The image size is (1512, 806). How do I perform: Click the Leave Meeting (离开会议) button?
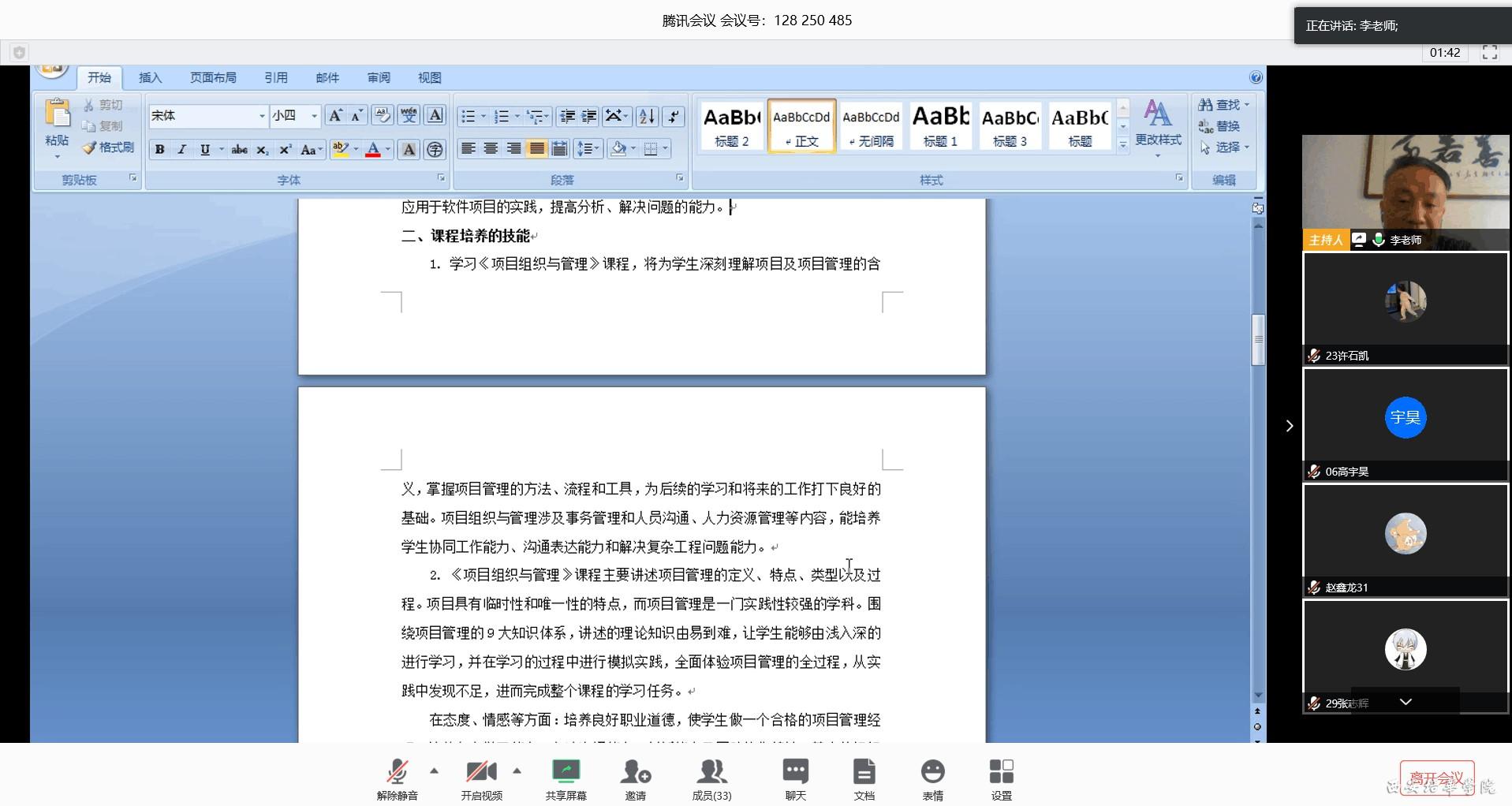click(1436, 778)
